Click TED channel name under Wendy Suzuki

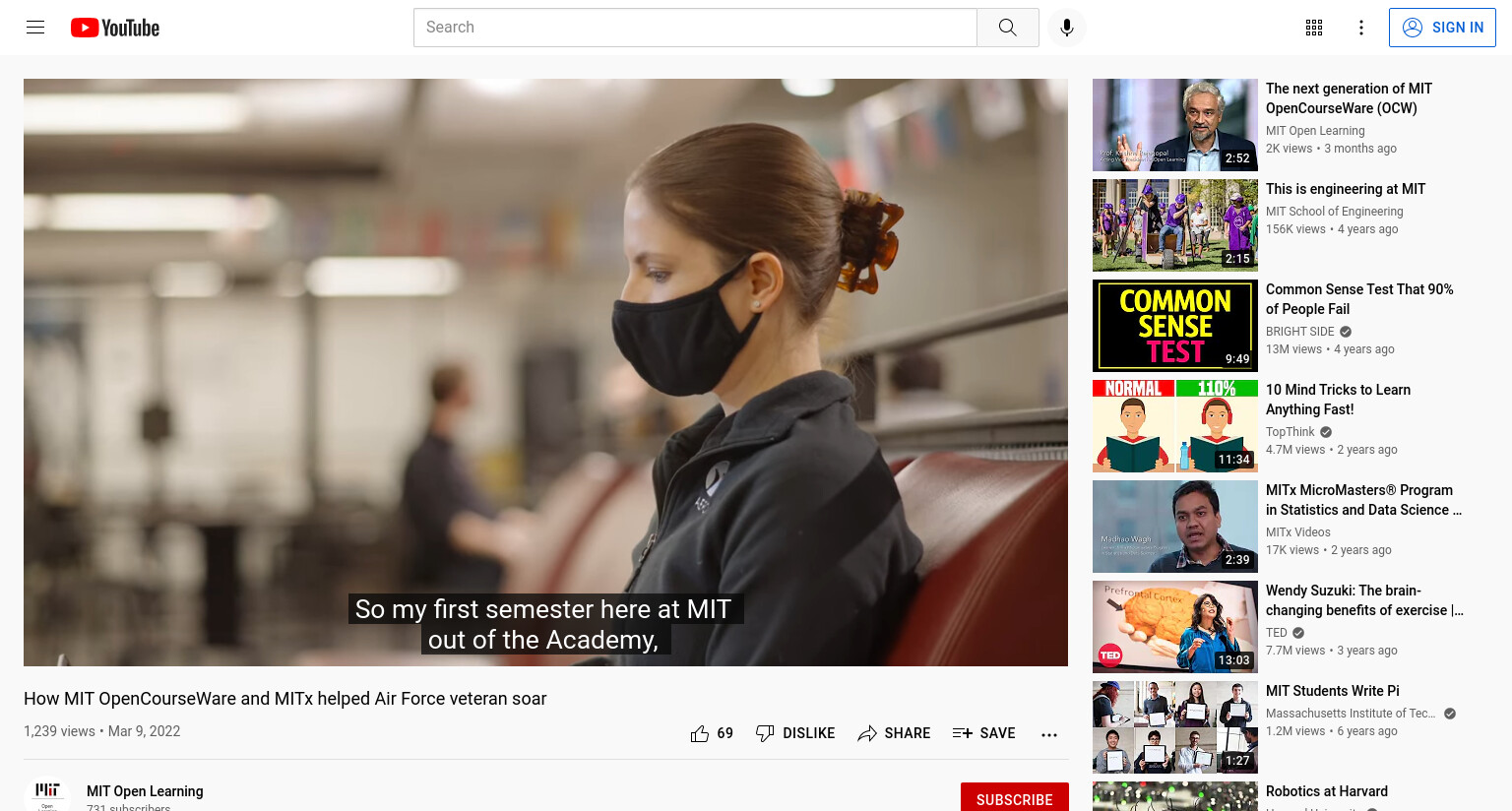click(x=1277, y=633)
